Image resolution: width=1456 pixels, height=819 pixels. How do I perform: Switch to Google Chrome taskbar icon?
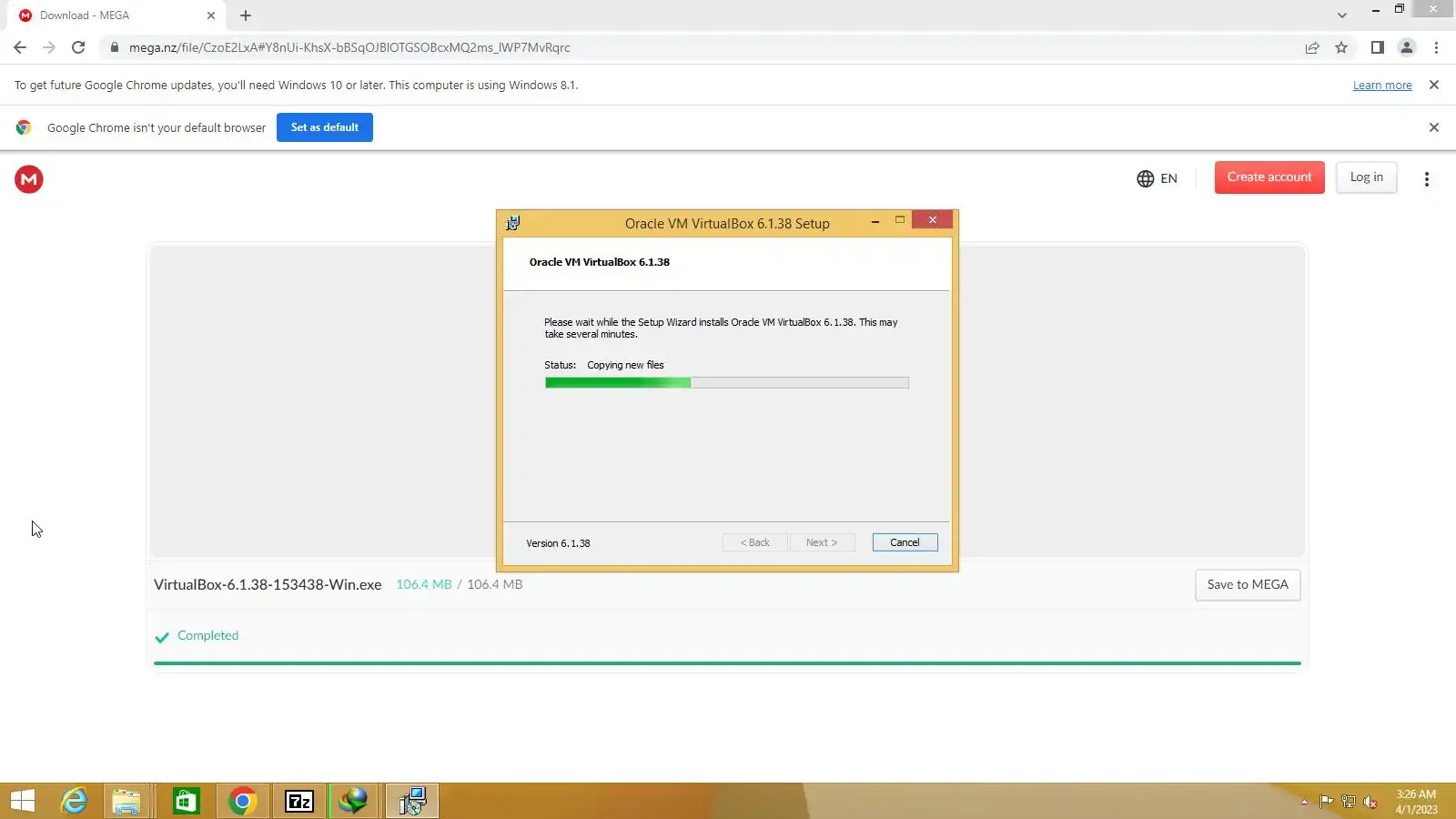coord(242,801)
